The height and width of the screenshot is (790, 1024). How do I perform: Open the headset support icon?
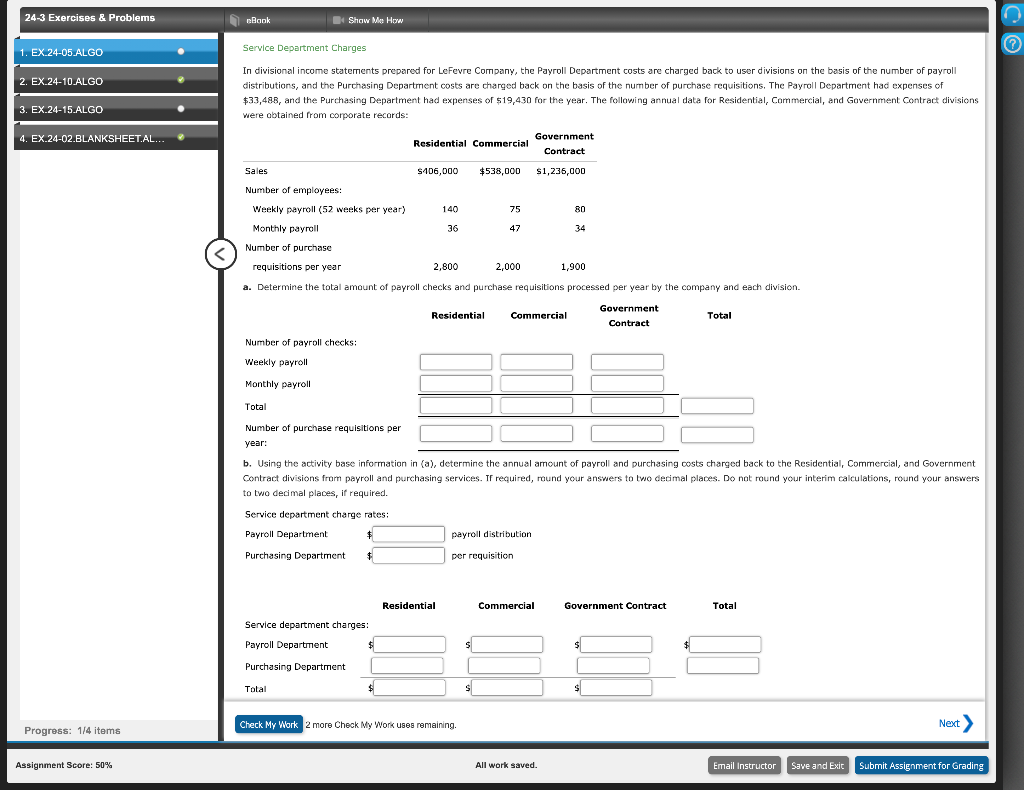pos(1012,16)
